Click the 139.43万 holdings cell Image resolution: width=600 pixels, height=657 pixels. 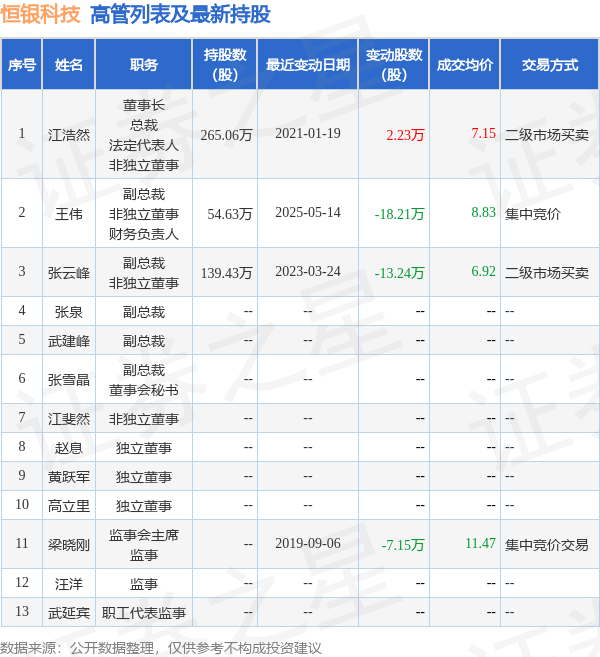pyautogui.click(x=226, y=273)
